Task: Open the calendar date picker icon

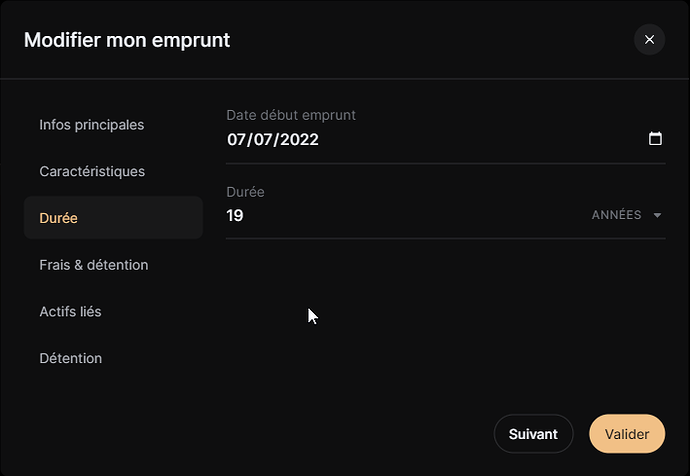Action: pos(655,139)
